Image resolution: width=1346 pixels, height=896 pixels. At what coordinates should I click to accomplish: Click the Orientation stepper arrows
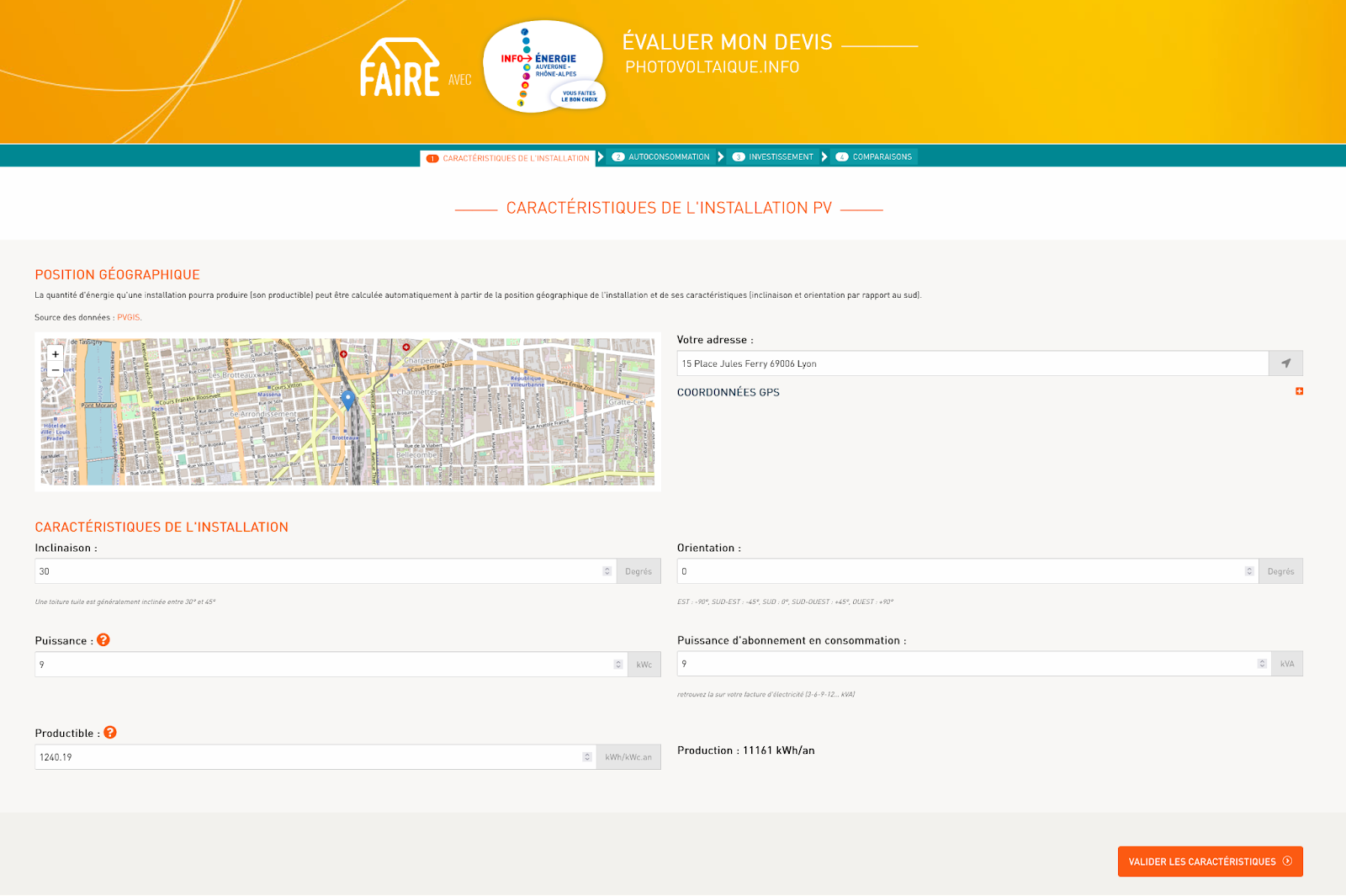[1249, 571]
